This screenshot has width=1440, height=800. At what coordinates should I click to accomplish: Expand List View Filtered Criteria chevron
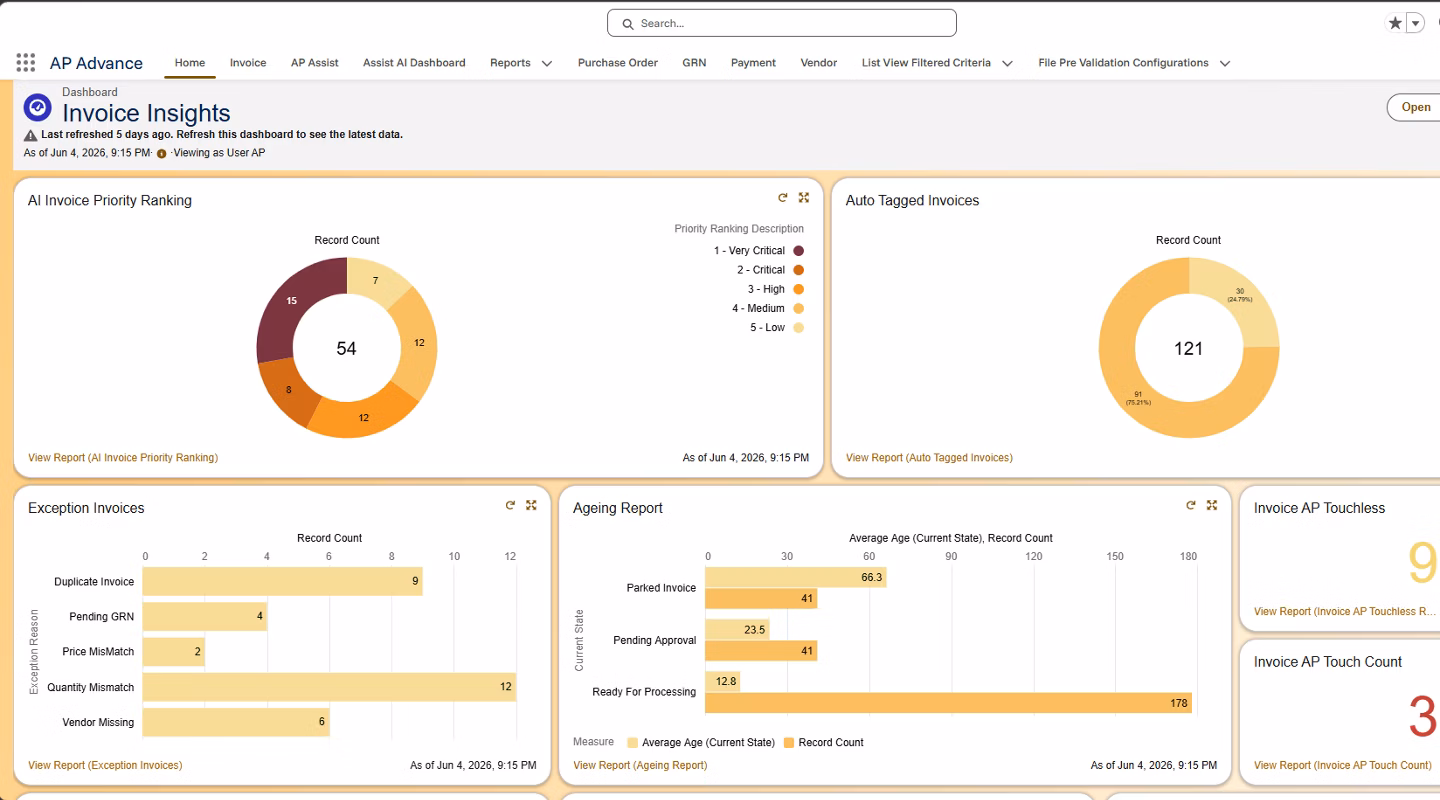tap(1007, 63)
